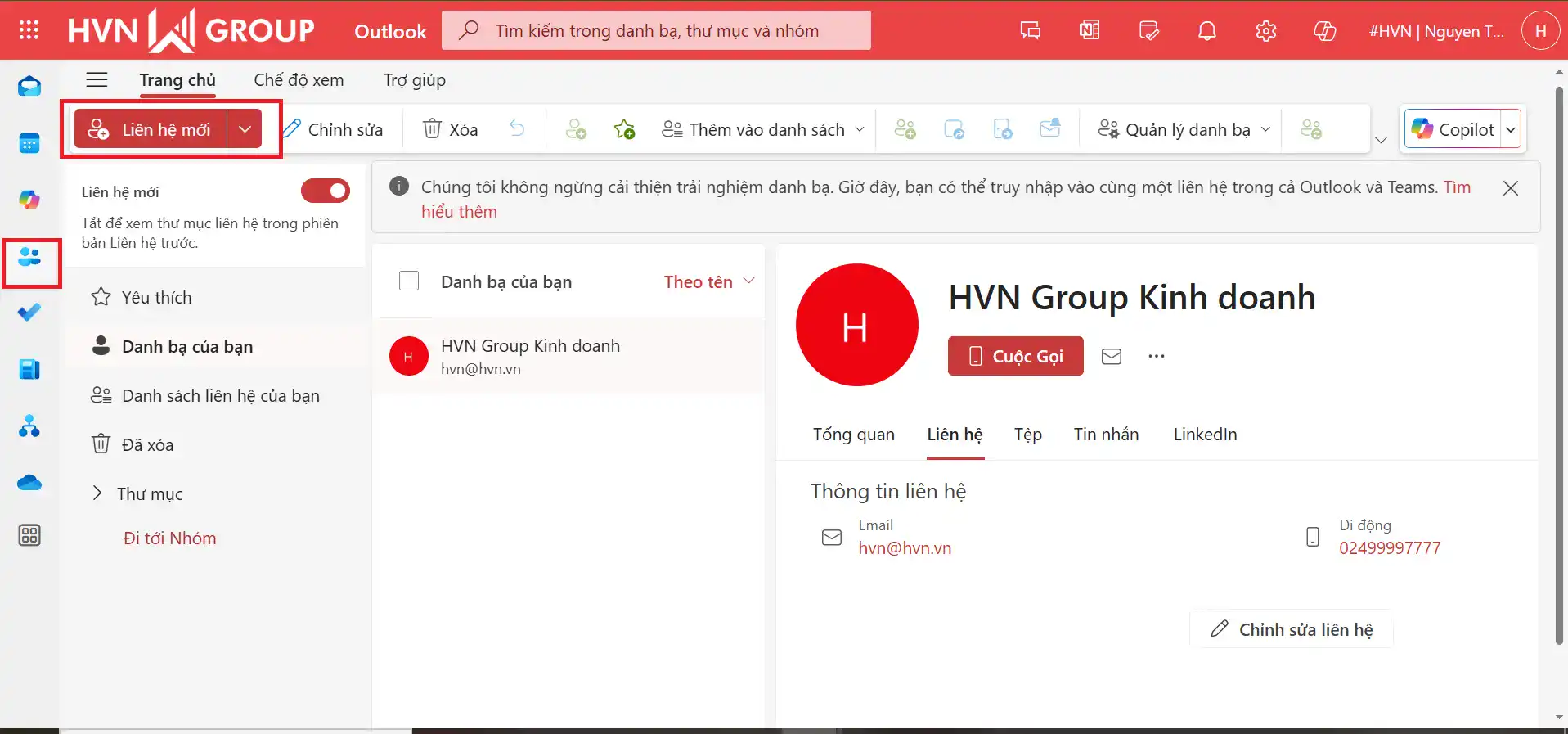Open the app launcher grid
1568x734 pixels.
click(29, 30)
